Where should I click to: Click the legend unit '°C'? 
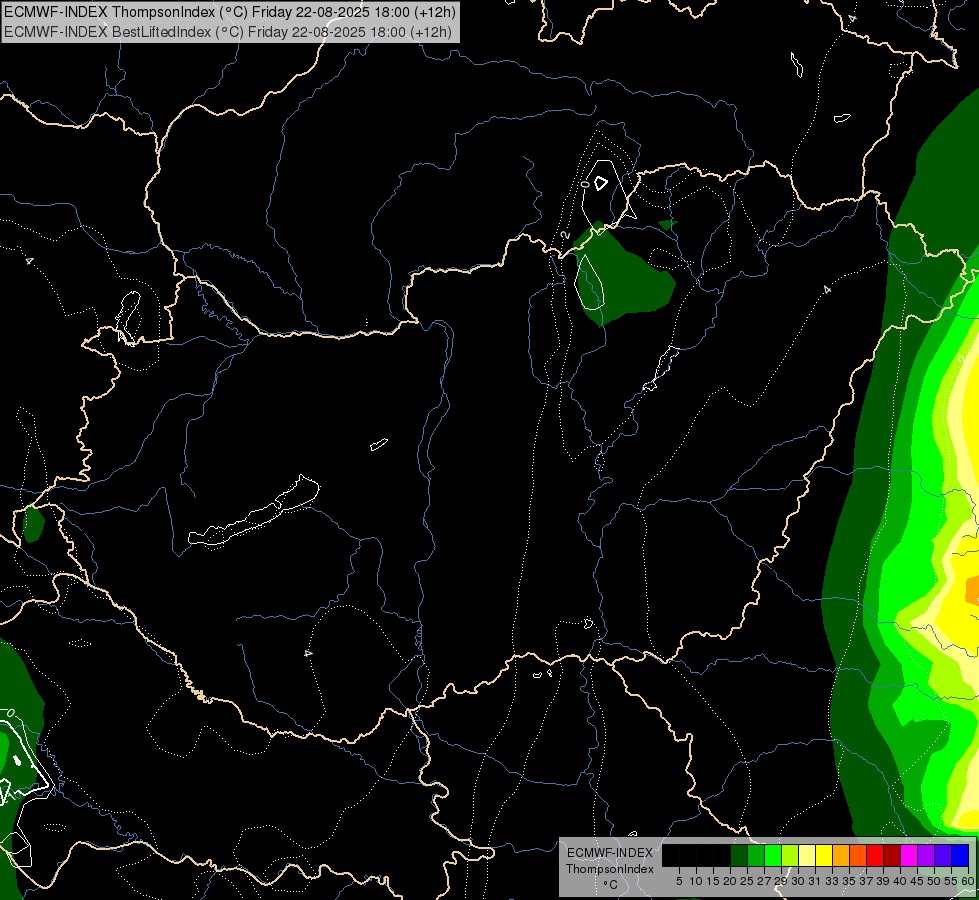[611, 885]
